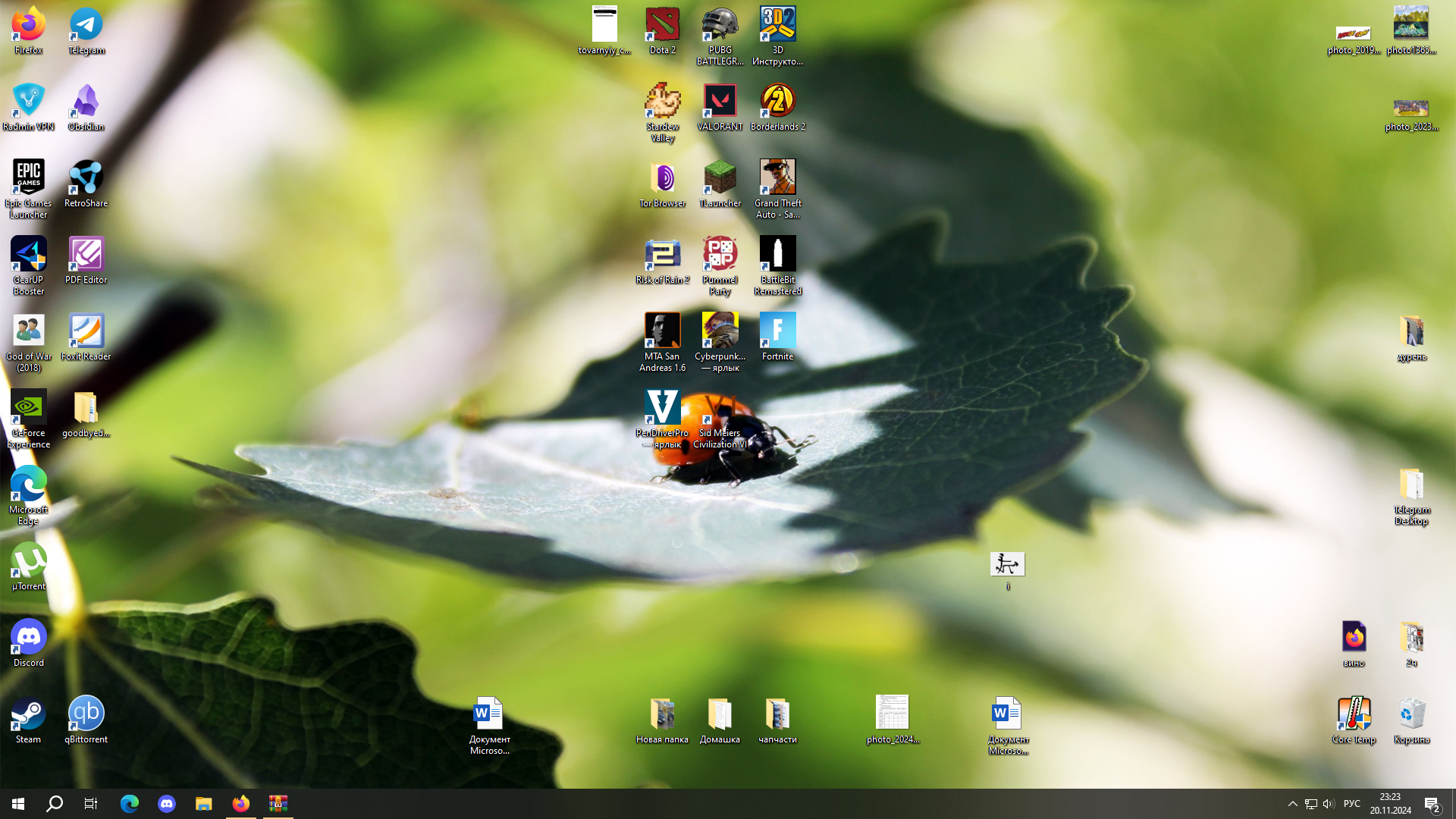Select the 3D Инструктор shortcut
The width and height of the screenshot is (1456, 819).
[778, 36]
